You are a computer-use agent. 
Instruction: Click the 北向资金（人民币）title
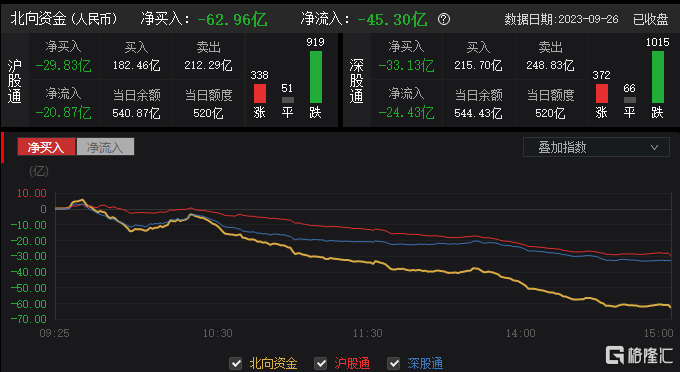[x=64, y=19]
